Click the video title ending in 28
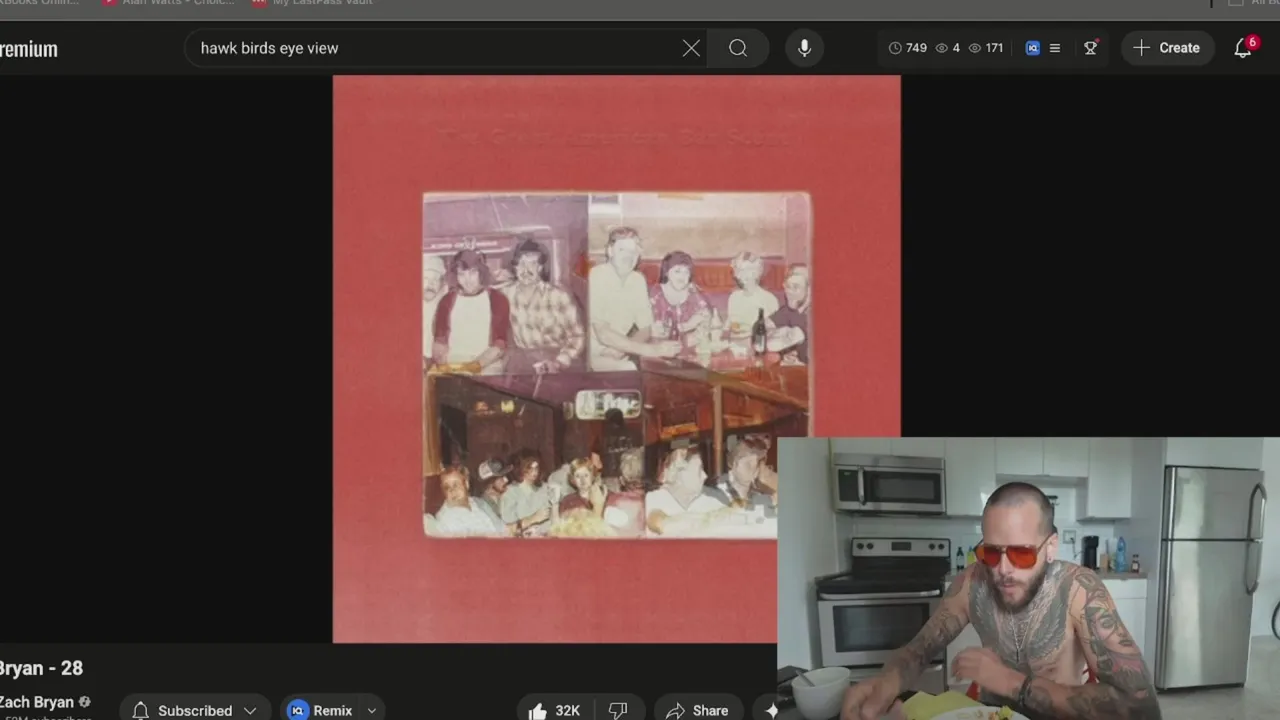The height and width of the screenshot is (720, 1280). [x=41, y=668]
